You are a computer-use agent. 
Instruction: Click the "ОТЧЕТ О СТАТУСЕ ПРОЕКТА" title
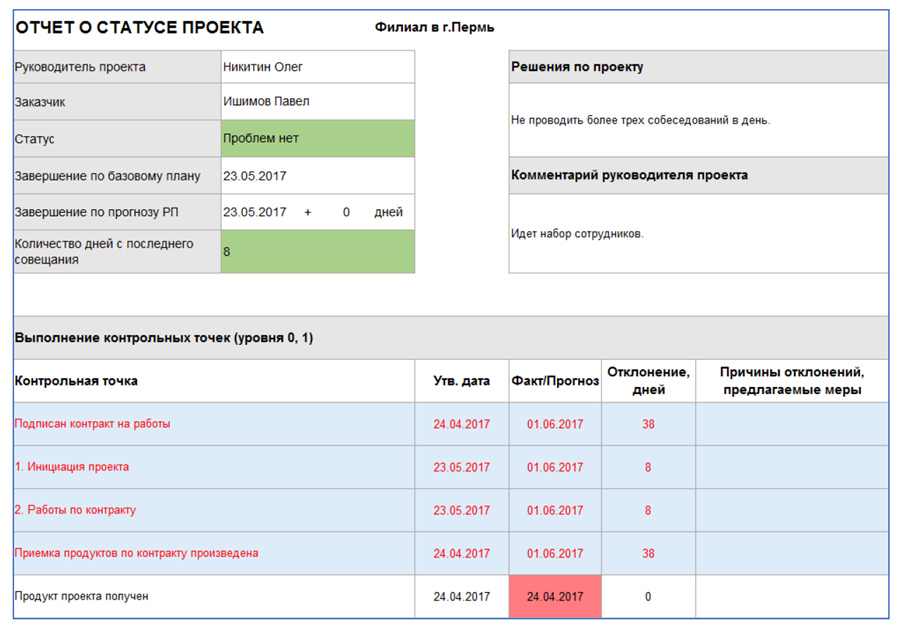139,28
